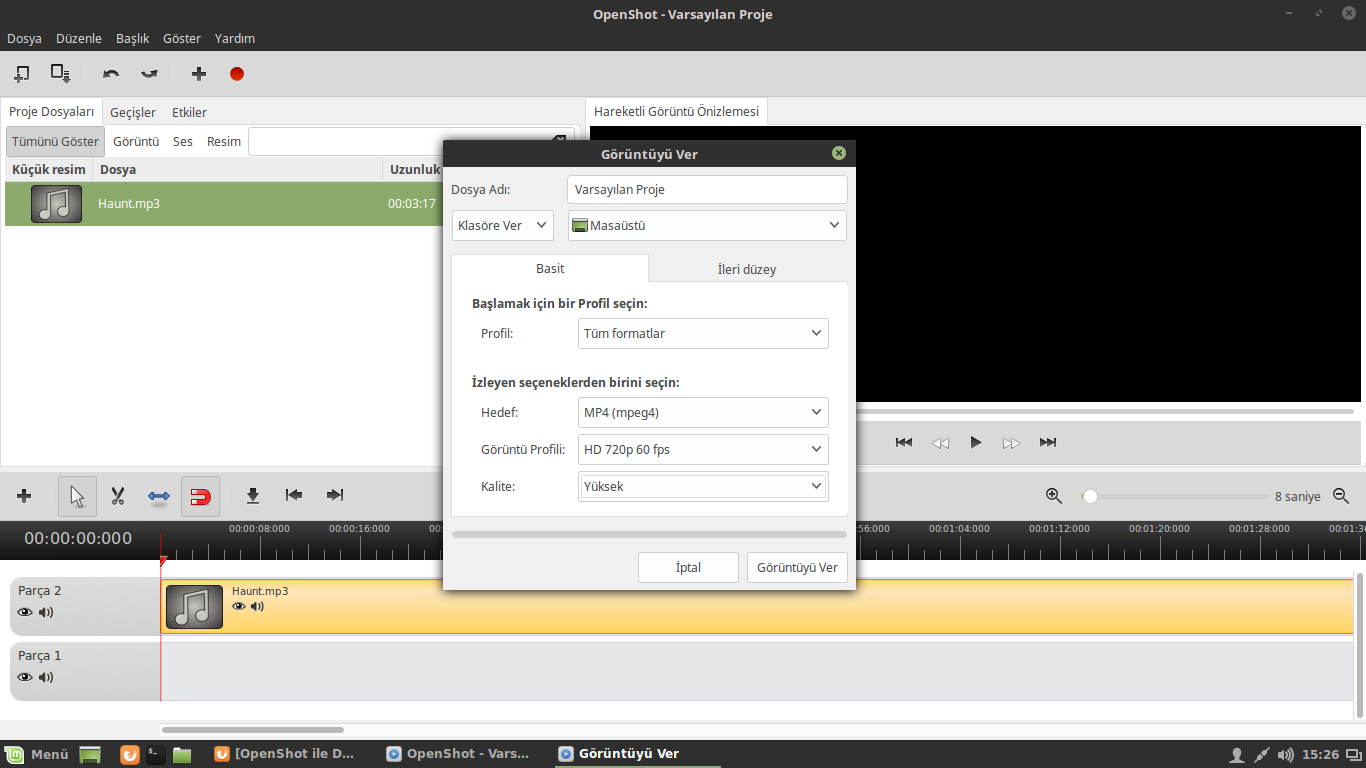Open the Klasöre Ver dropdown
Screen dimensions: 1366x768
(x=503, y=225)
